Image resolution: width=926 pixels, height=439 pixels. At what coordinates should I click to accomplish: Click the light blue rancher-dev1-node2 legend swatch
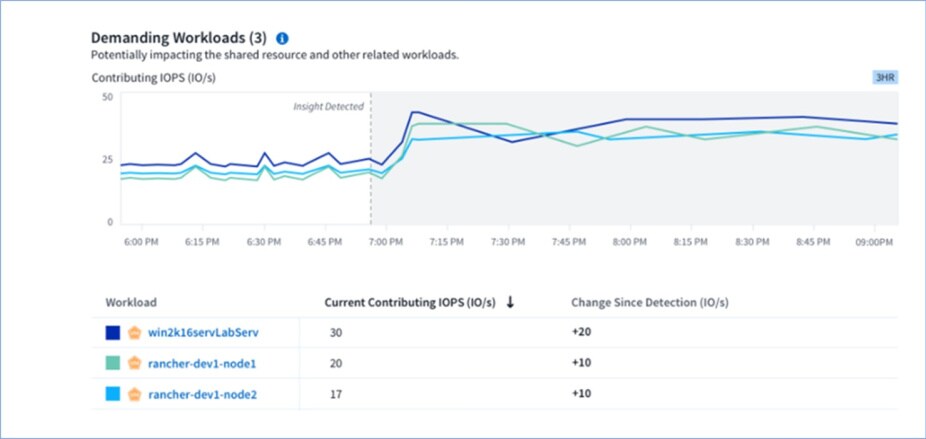coord(112,395)
